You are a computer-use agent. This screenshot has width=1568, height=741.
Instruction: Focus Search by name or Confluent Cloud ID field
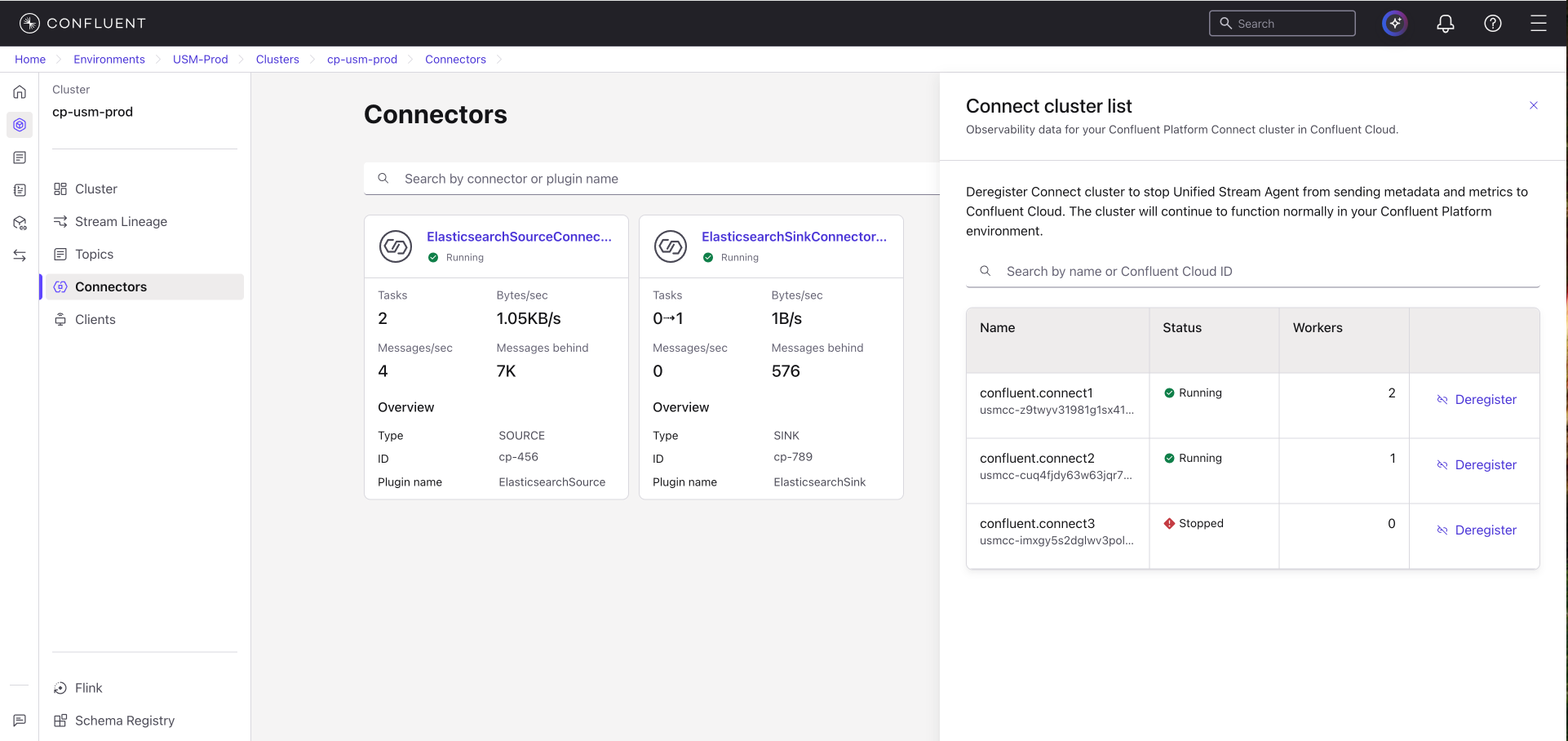click(x=1253, y=271)
